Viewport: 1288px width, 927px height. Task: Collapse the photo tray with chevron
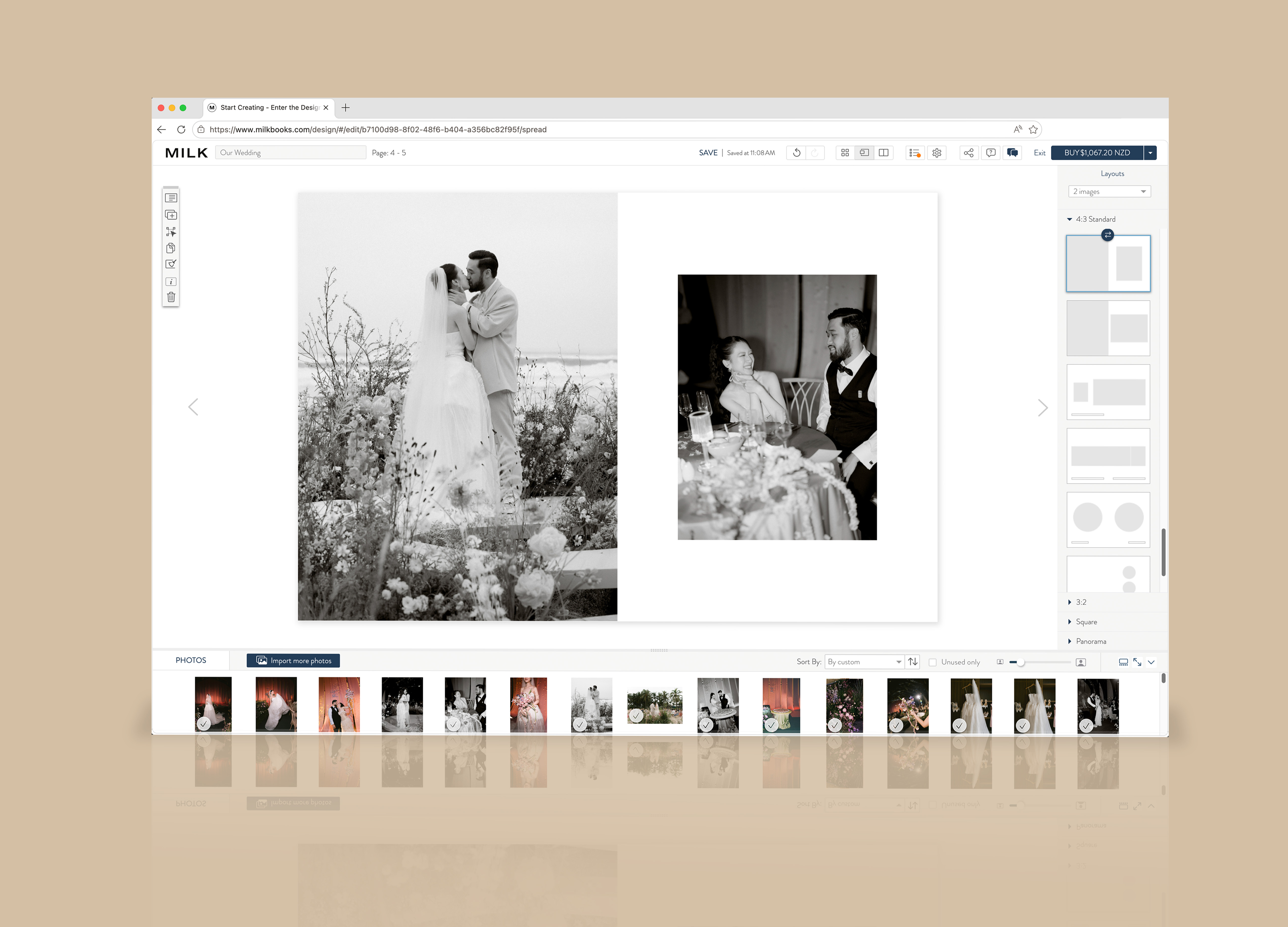[x=1151, y=662]
